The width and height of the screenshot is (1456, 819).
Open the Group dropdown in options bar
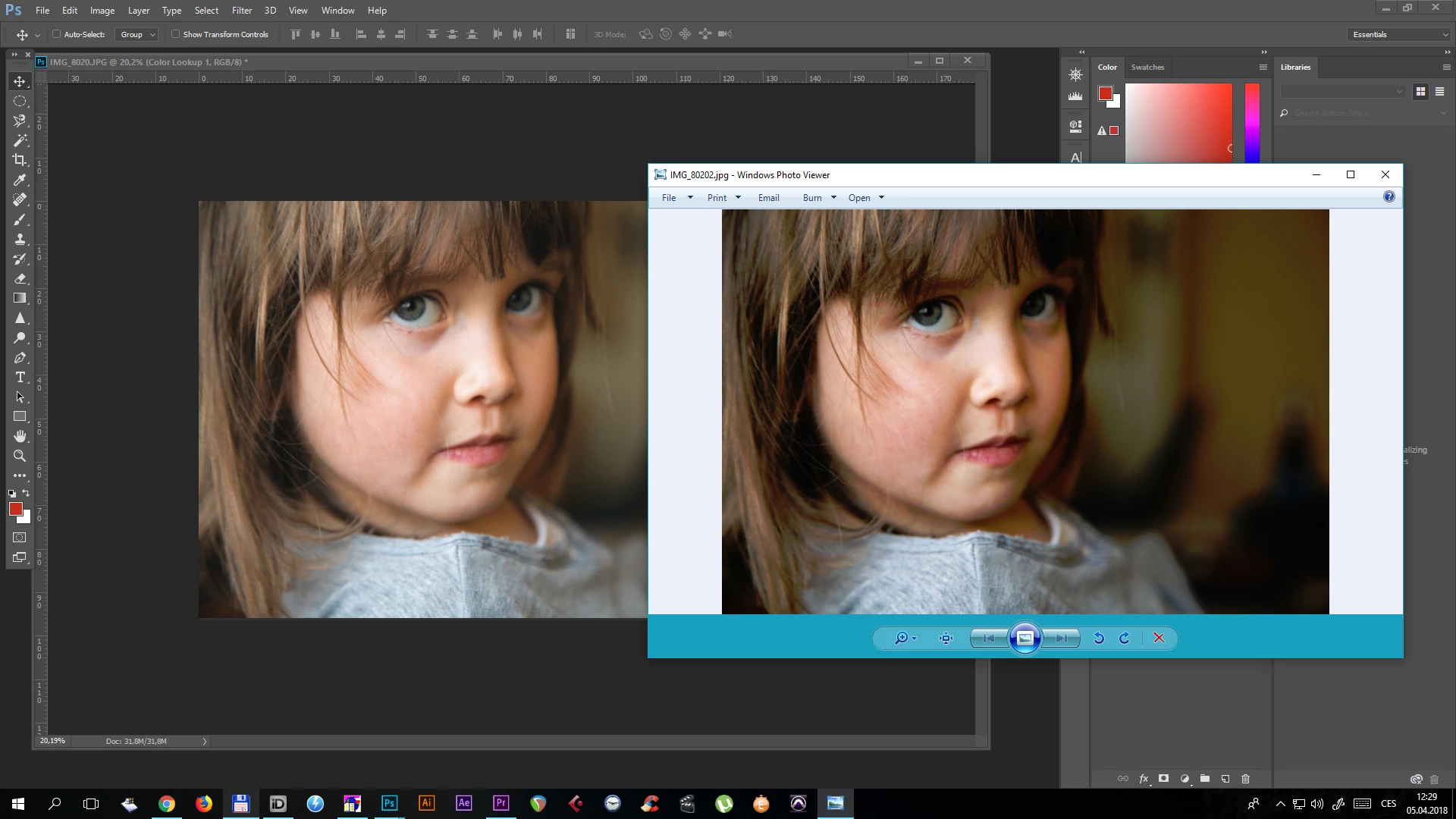click(137, 34)
